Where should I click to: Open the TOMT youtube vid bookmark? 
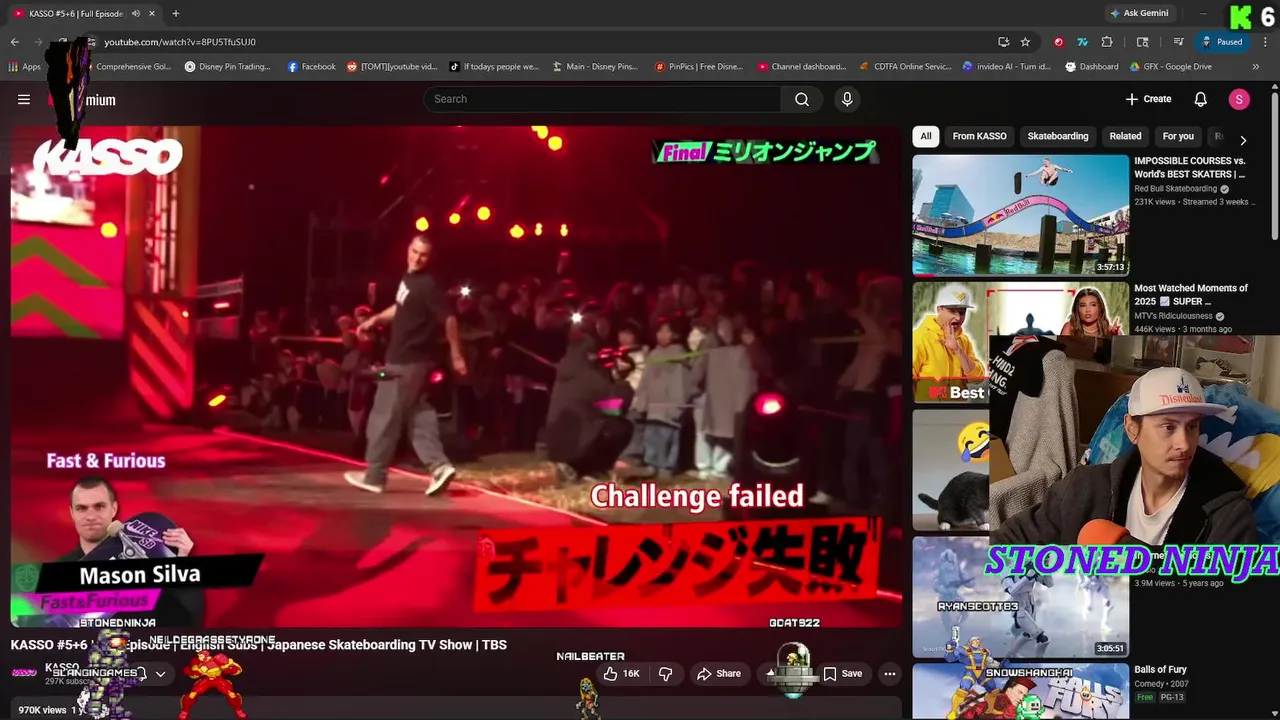392,67
